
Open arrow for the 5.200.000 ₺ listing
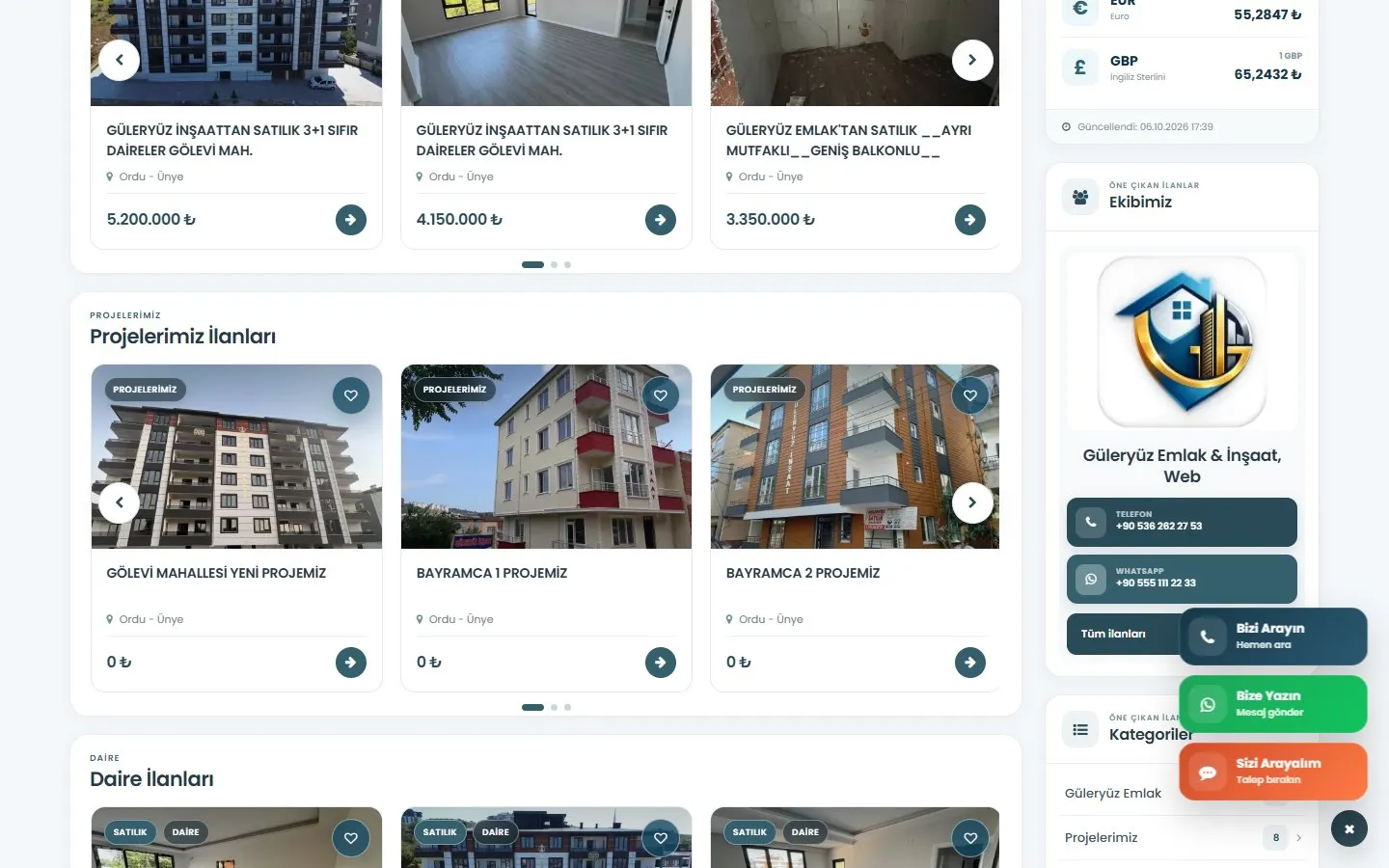pyautogui.click(x=351, y=220)
